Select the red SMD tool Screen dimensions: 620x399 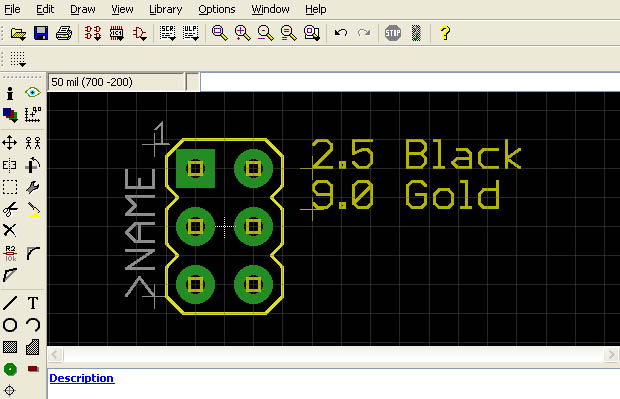click(x=33, y=369)
